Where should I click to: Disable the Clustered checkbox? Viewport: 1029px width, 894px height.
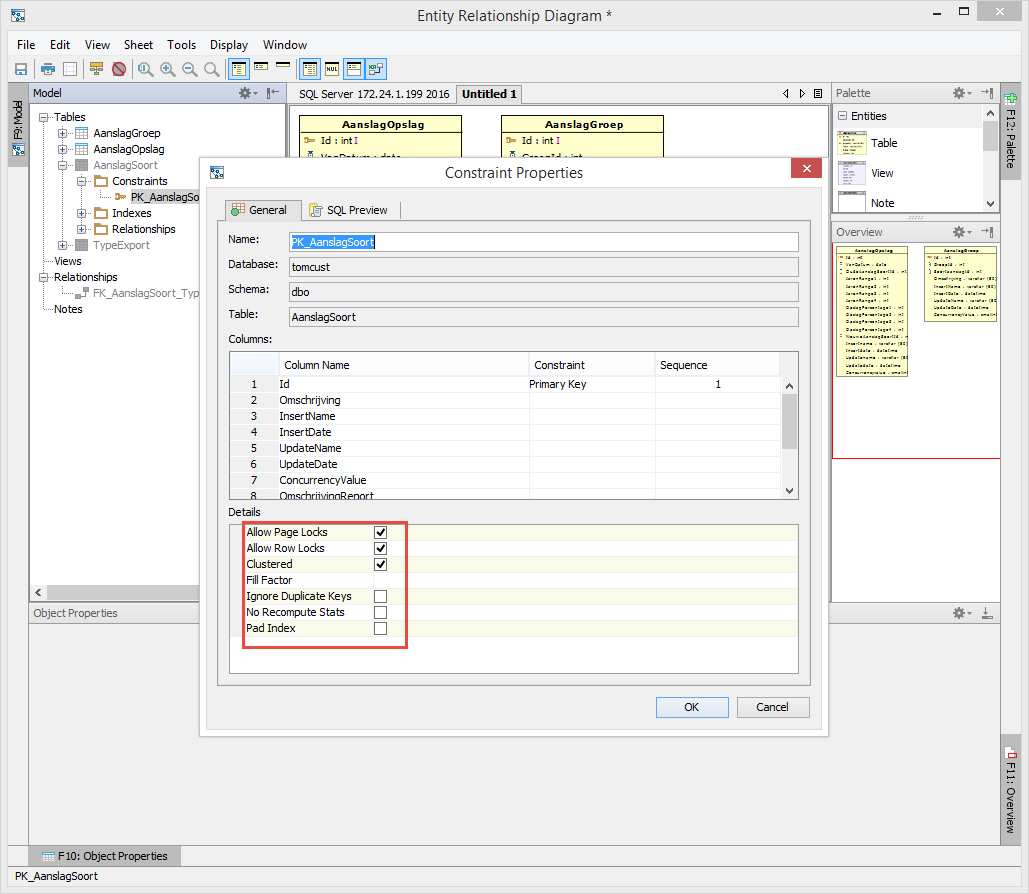(x=380, y=564)
